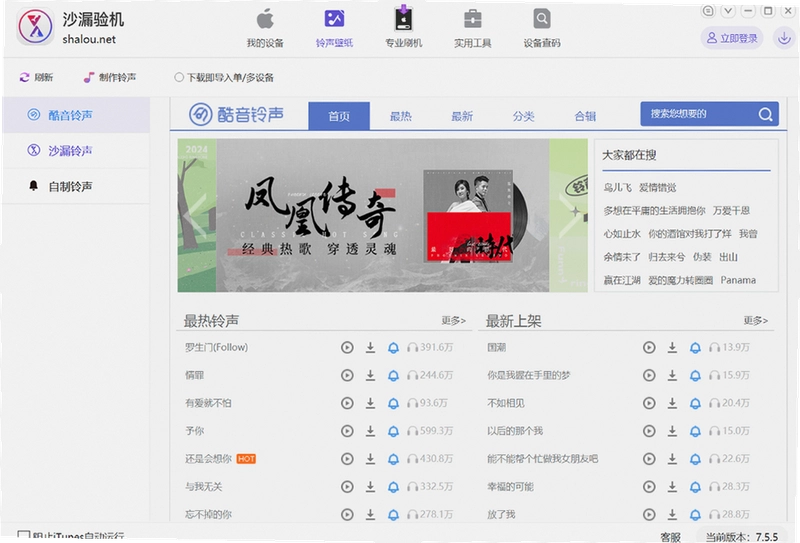The height and width of the screenshot is (543, 800).
Task: Search trending term 鸟儿飞
Action: 617,187
